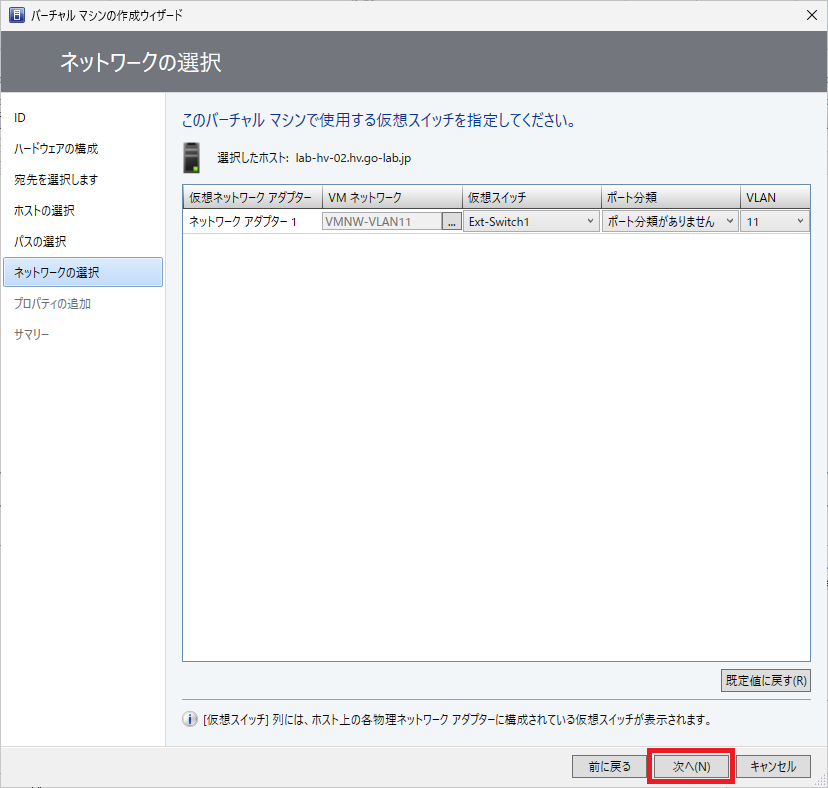The height and width of the screenshot is (788, 828).
Task: Click the host server icon
Action: pos(192,157)
